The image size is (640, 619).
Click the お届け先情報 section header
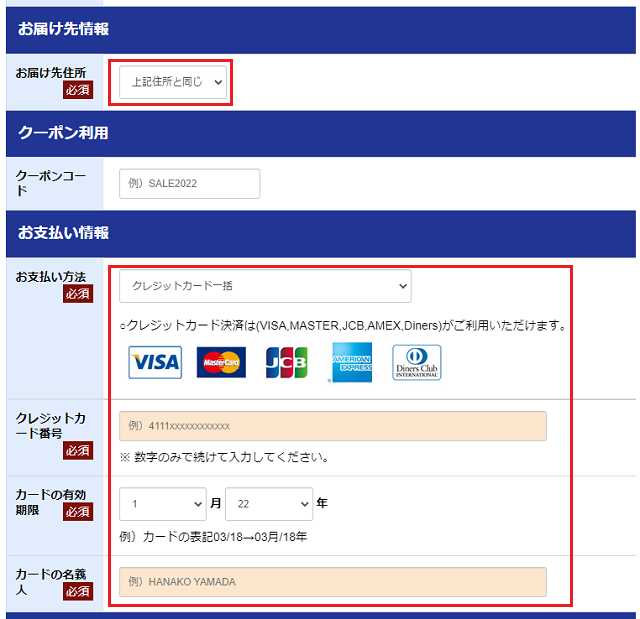(321, 30)
